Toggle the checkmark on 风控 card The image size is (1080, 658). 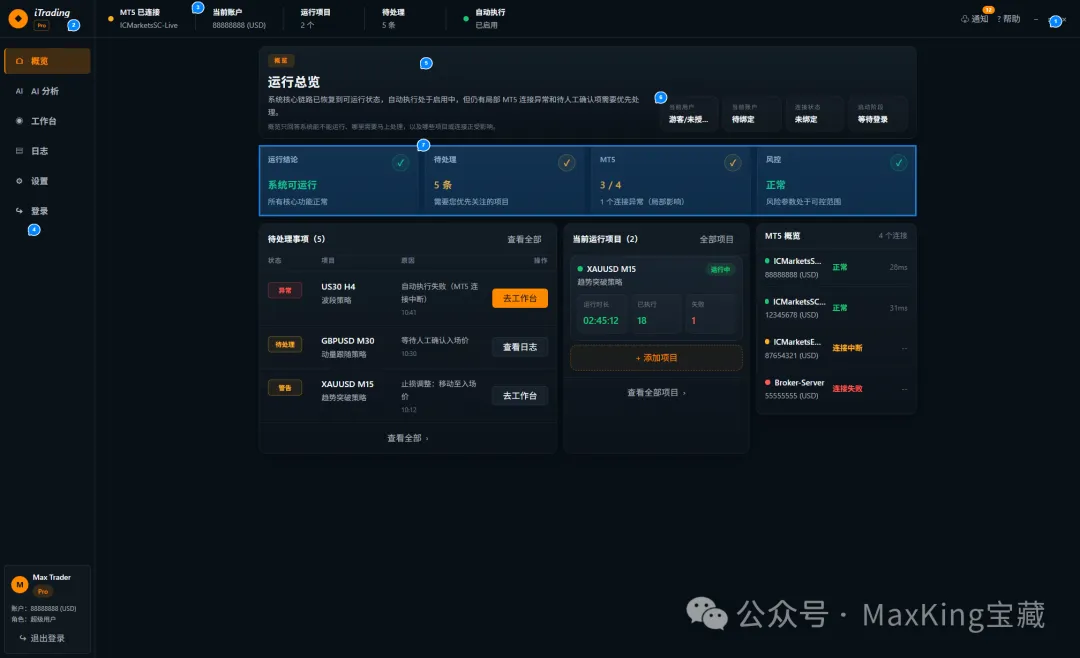(898, 163)
